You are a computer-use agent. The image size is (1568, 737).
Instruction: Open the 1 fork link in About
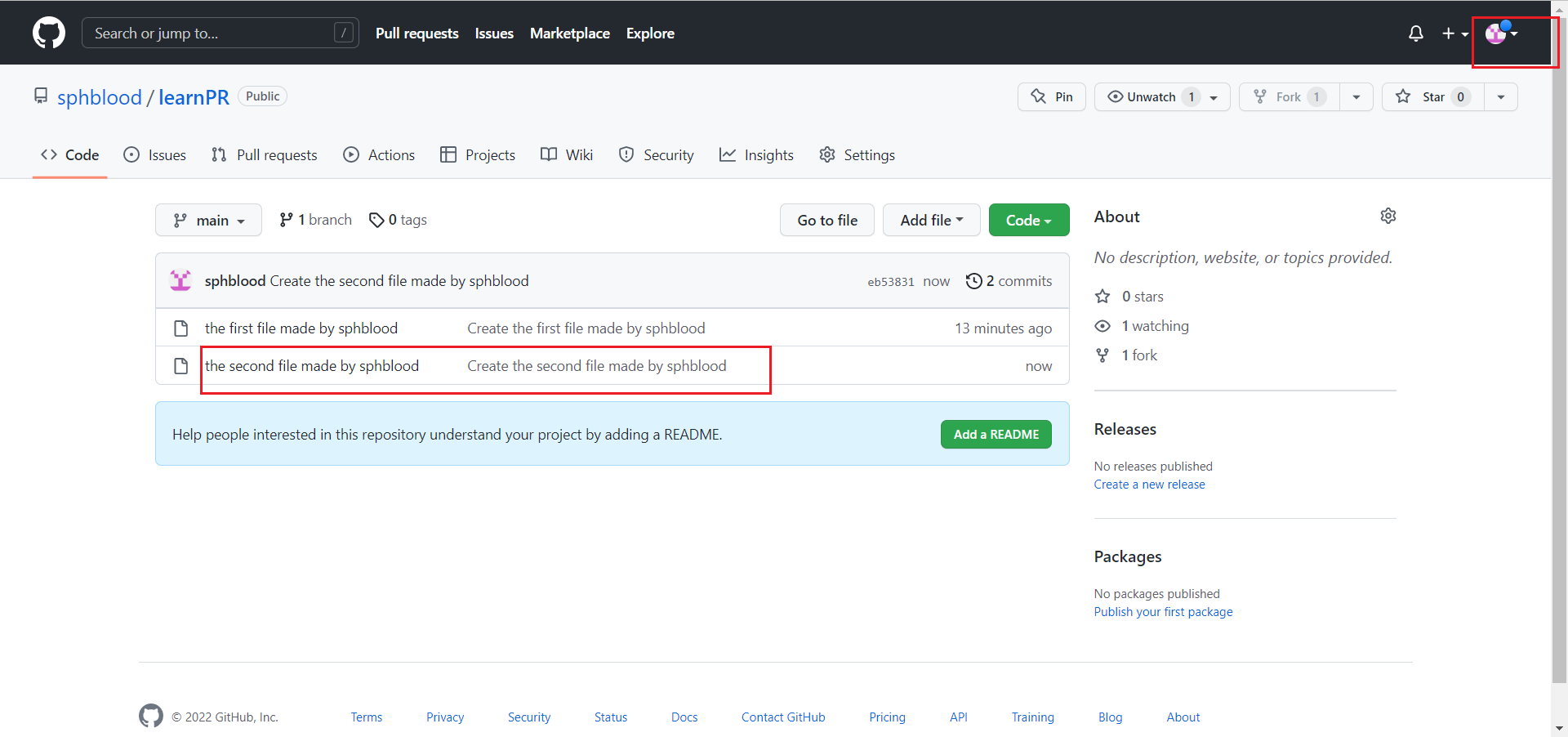pos(1127,355)
